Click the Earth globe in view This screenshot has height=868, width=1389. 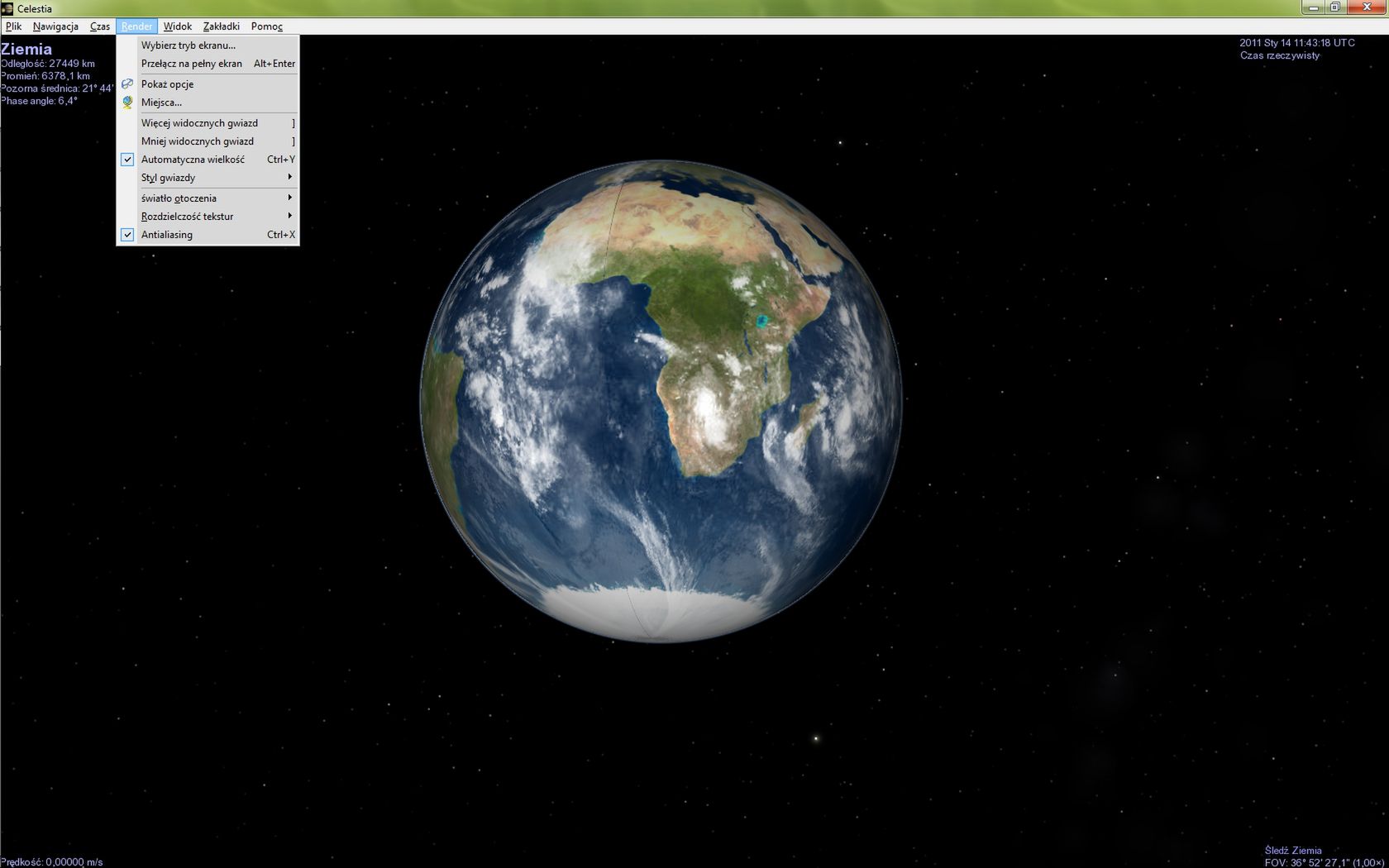click(661, 401)
